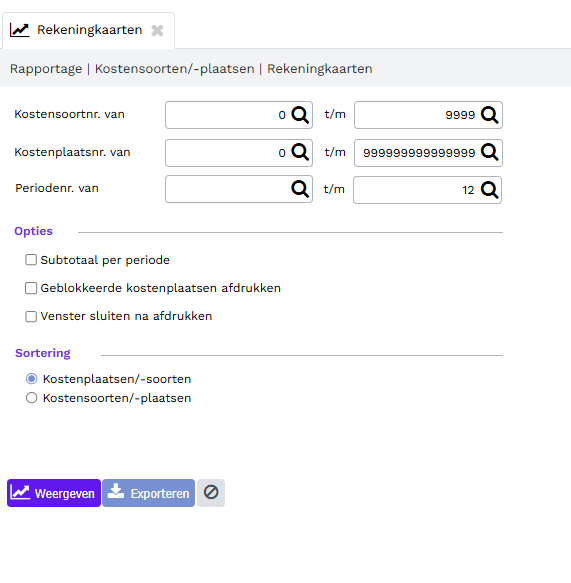571x583 pixels.
Task: Click the cancel circle-slash icon button
Action: pos(211,493)
